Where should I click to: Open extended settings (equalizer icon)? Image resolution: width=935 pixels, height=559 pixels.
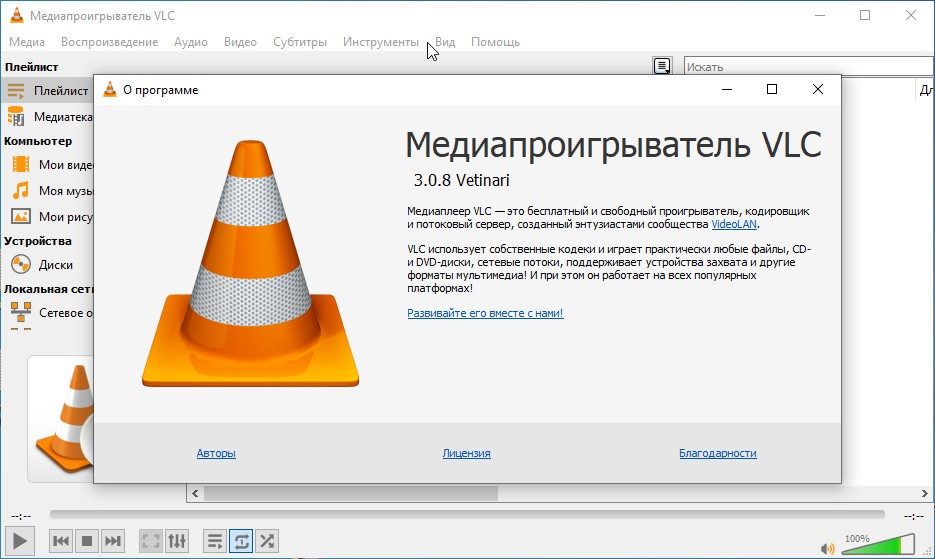click(177, 541)
